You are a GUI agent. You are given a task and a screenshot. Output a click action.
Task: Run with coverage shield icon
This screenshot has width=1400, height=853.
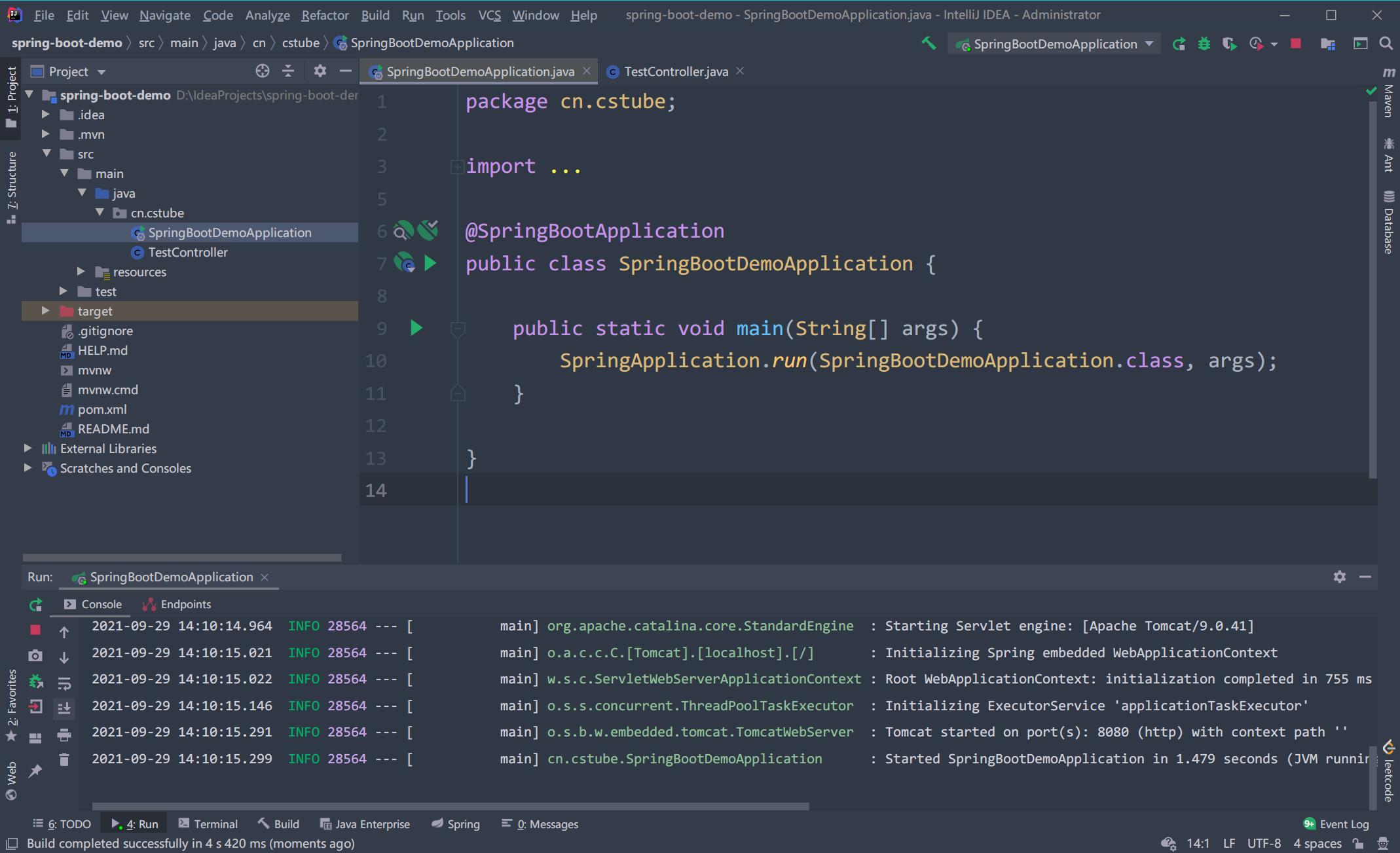(1229, 44)
